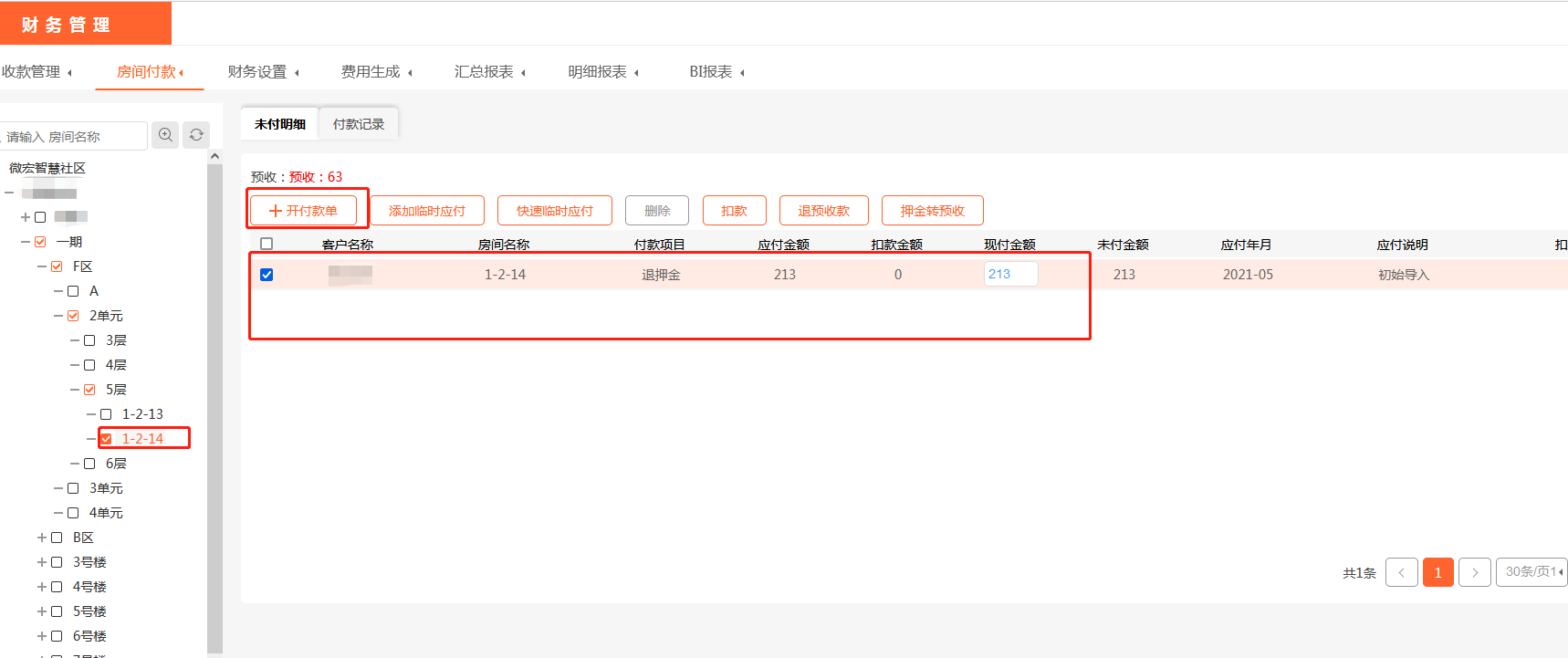Toggle the table header select-all checkbox
Image resolution: width=1568 pixels, height=658 pixels.
267,244
